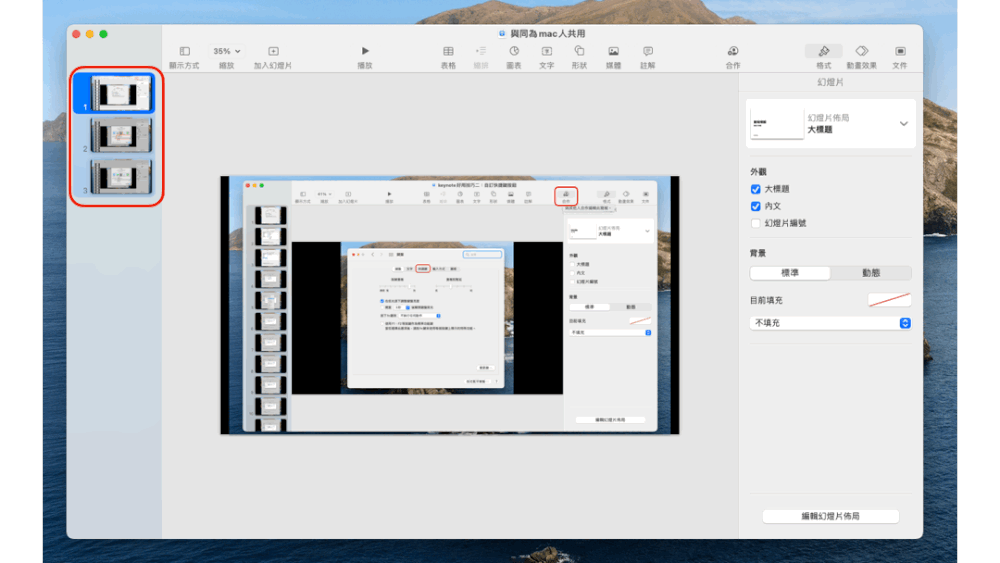Viewport: 1000px width, 563px height.
Task: Open the 形狀 shapes icon
Action: click(x=579, y=51)
